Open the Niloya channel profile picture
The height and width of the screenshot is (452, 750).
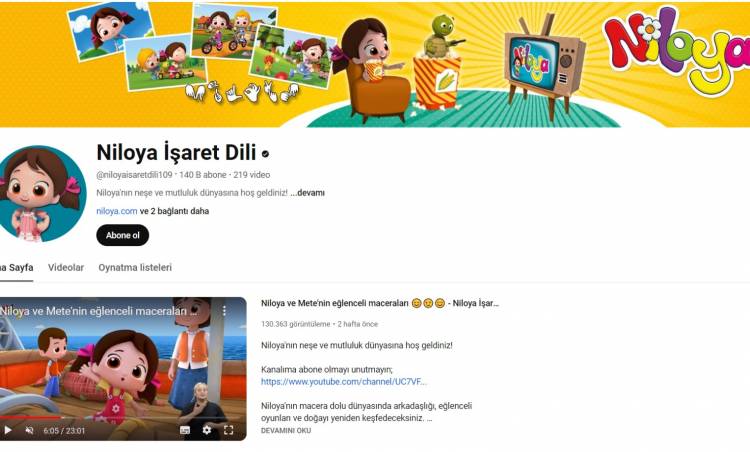tap(41, 194)
